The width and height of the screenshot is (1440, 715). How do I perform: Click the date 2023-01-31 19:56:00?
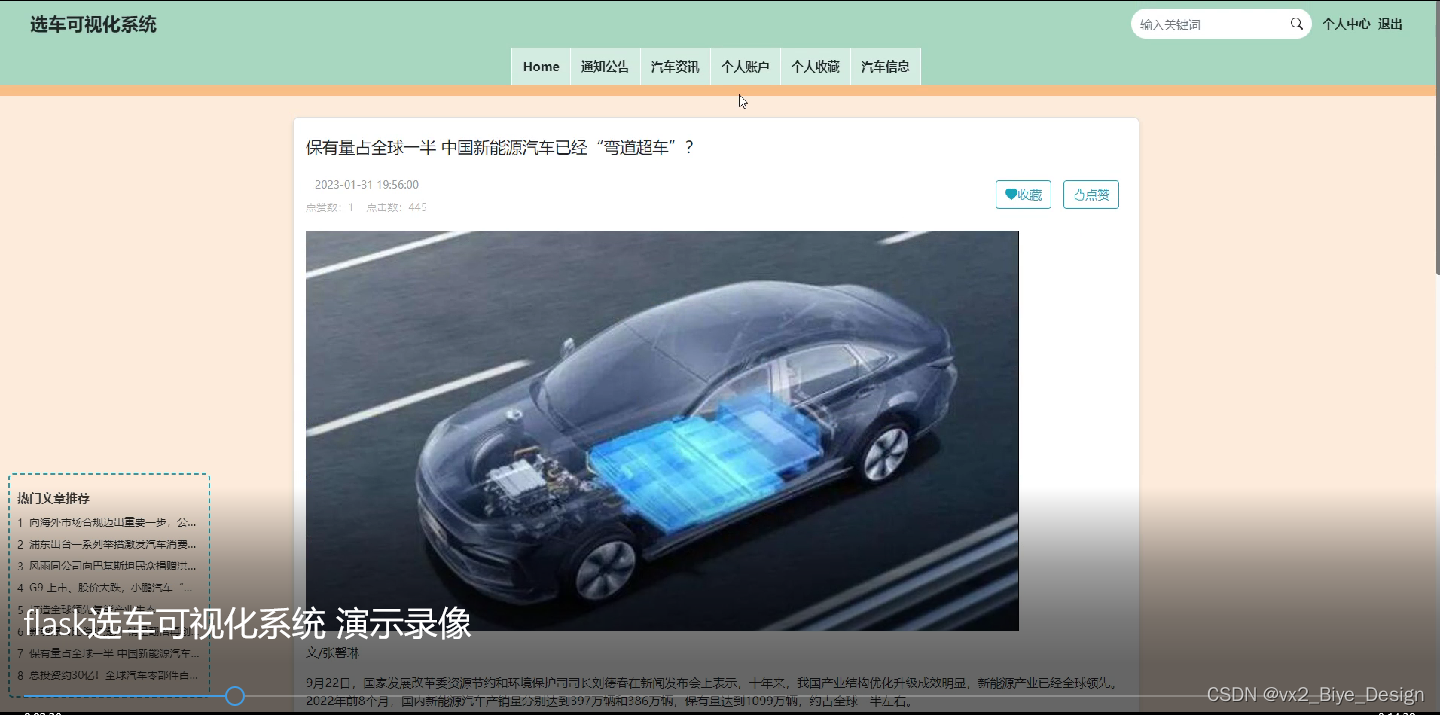pyautogui.click(x=366, y=185)
